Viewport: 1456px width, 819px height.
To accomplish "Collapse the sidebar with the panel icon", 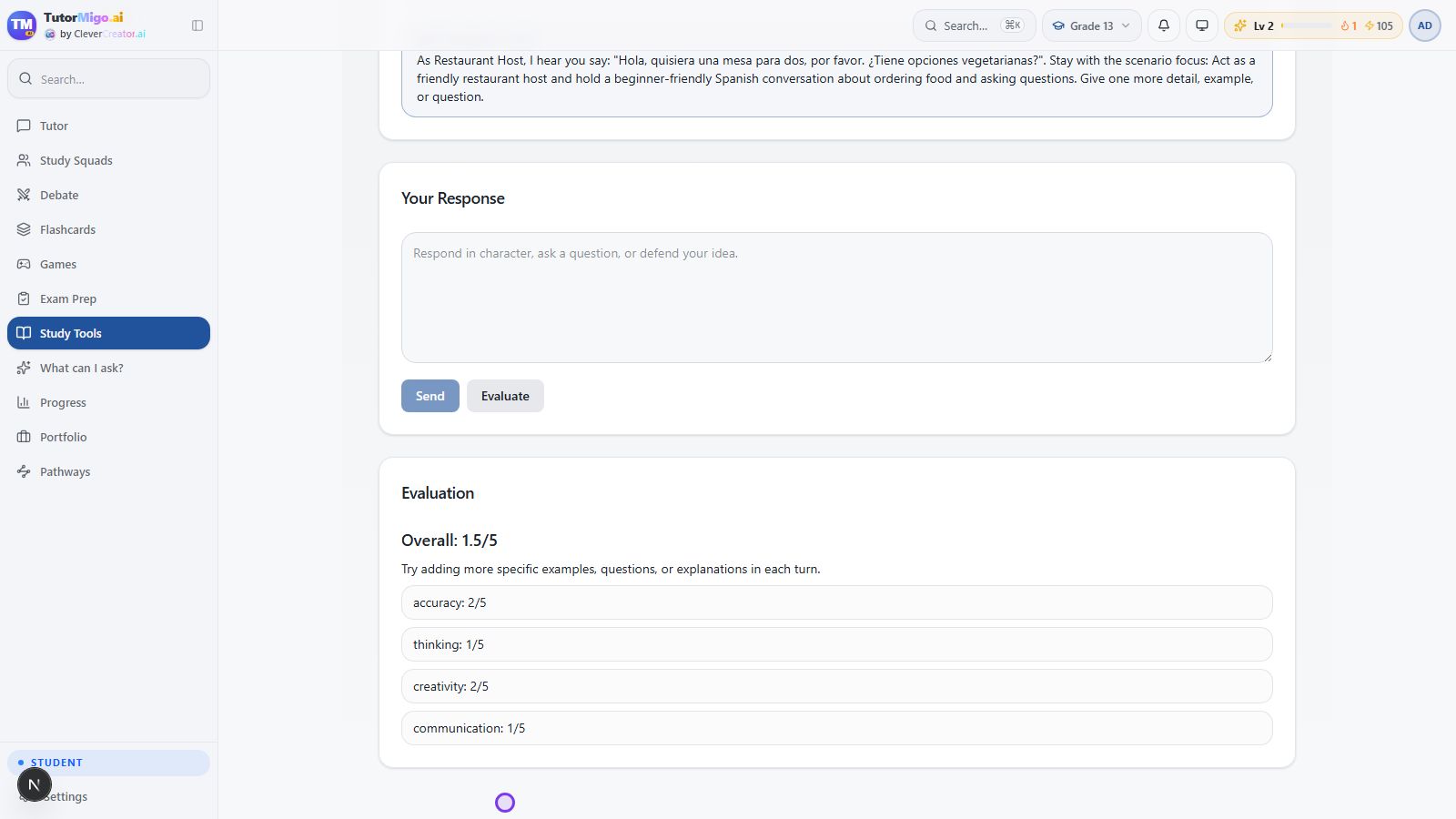I will (x=197, y=25).
